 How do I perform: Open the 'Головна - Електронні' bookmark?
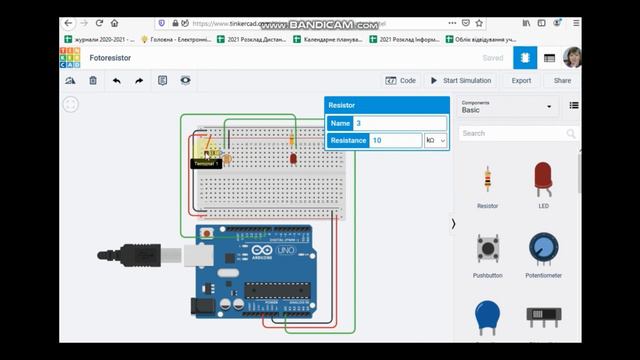pyautogui.click(x=176, y=39)
